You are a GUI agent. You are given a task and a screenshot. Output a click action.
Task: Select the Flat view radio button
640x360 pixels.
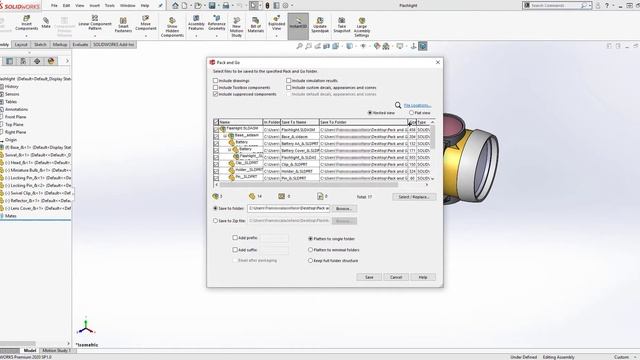point(411,112)
